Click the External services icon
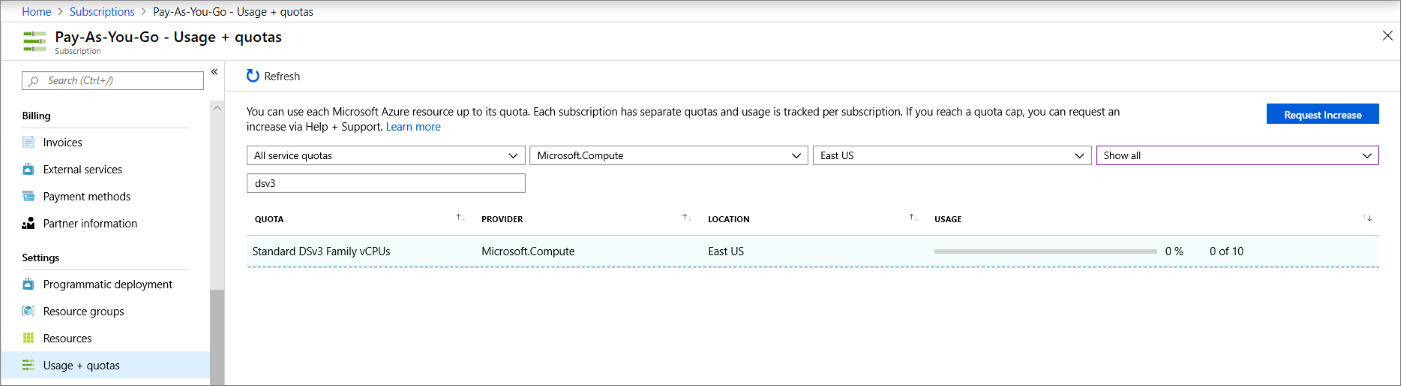The width and height of the screenshot is (1401, 386). coord(28,169)
